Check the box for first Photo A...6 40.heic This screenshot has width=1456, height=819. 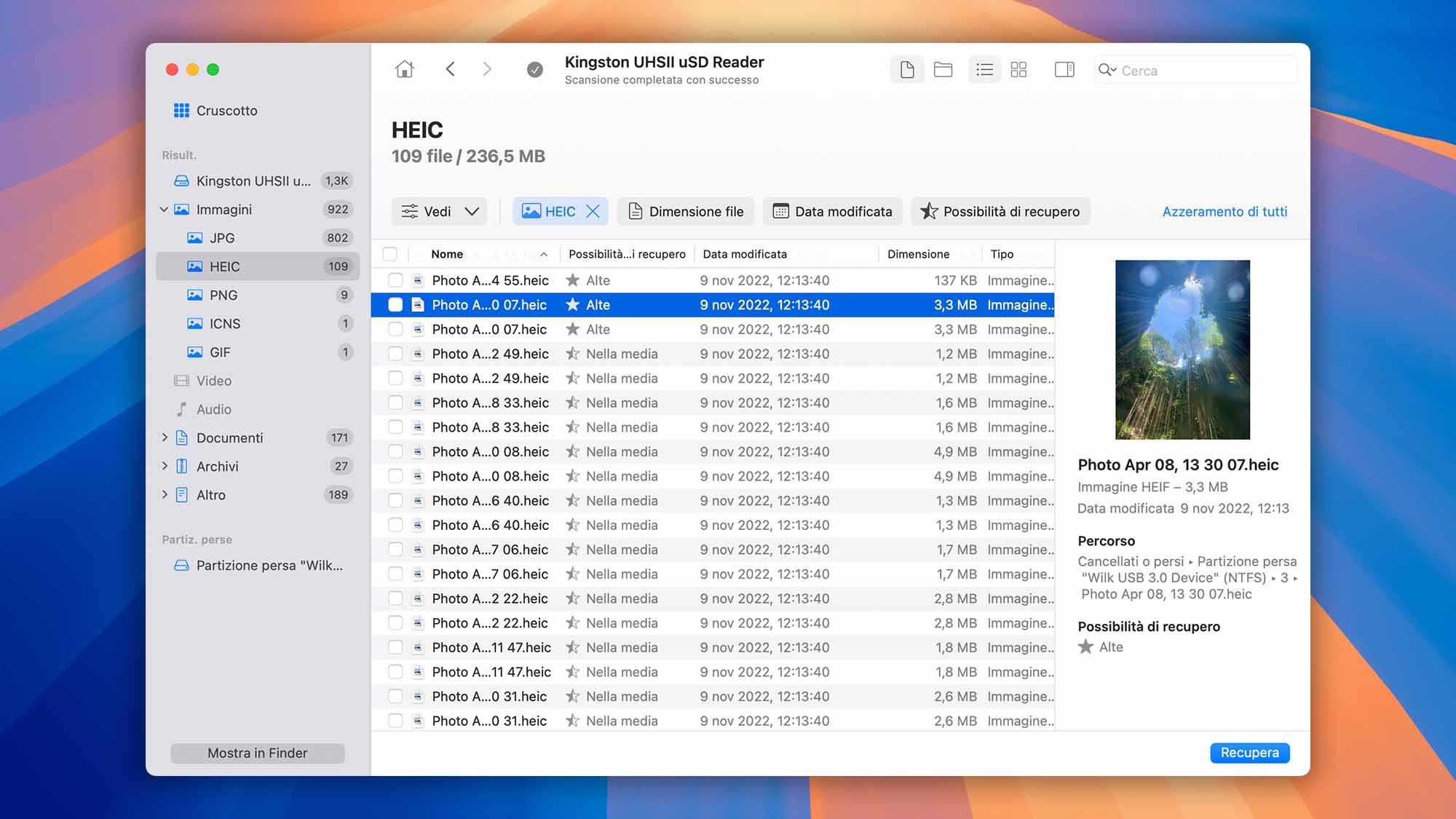(x=395, y=501)
